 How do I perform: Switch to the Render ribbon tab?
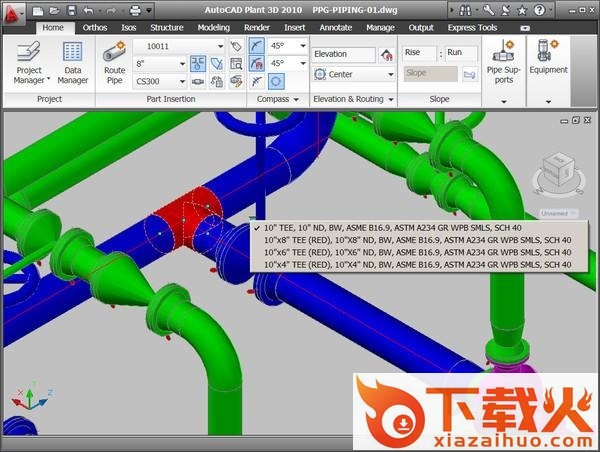point(257,28)
